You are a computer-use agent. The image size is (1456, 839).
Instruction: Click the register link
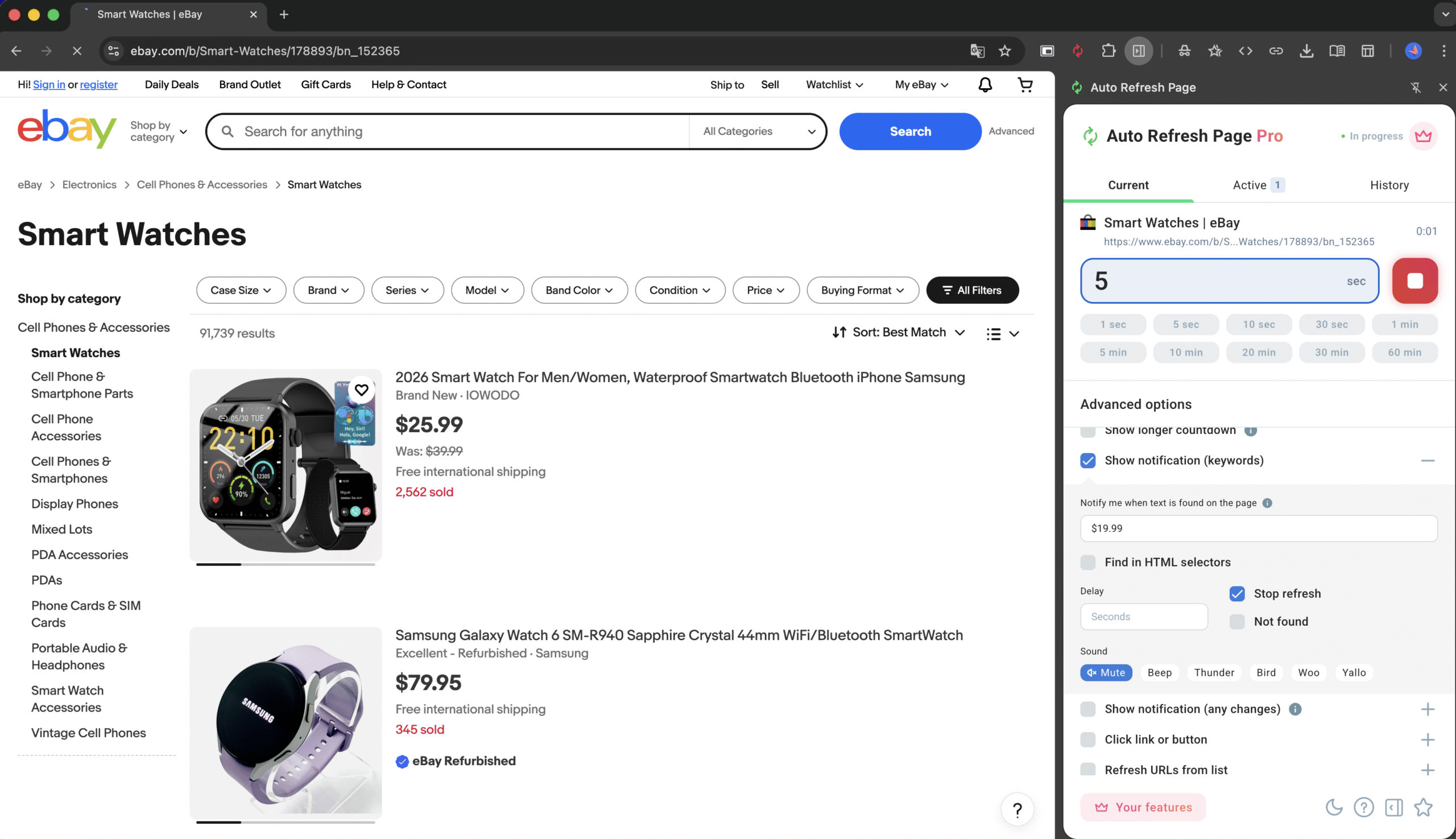click(98, 85)
